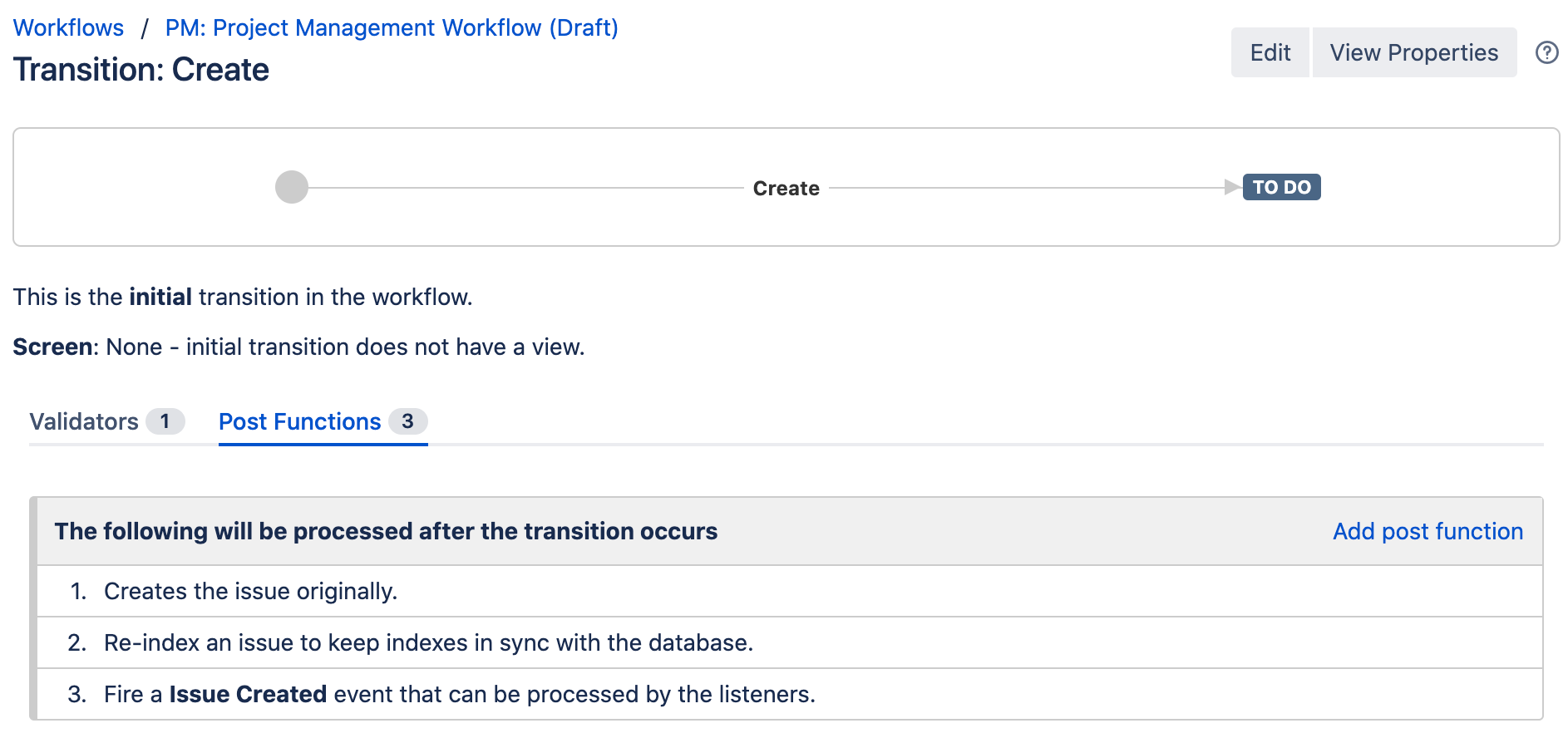The image size is (1568, 733).
Task: Click the Post Functions count badge
Action: (x=407, y=421)
